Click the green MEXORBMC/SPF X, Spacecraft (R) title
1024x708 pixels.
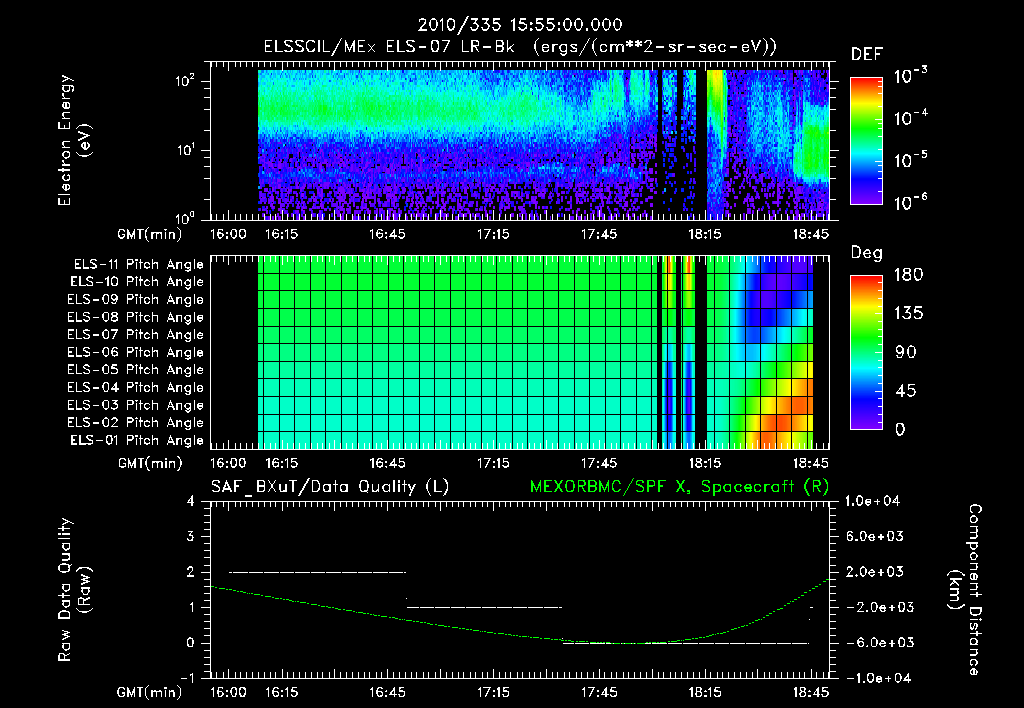pos(679,487)
